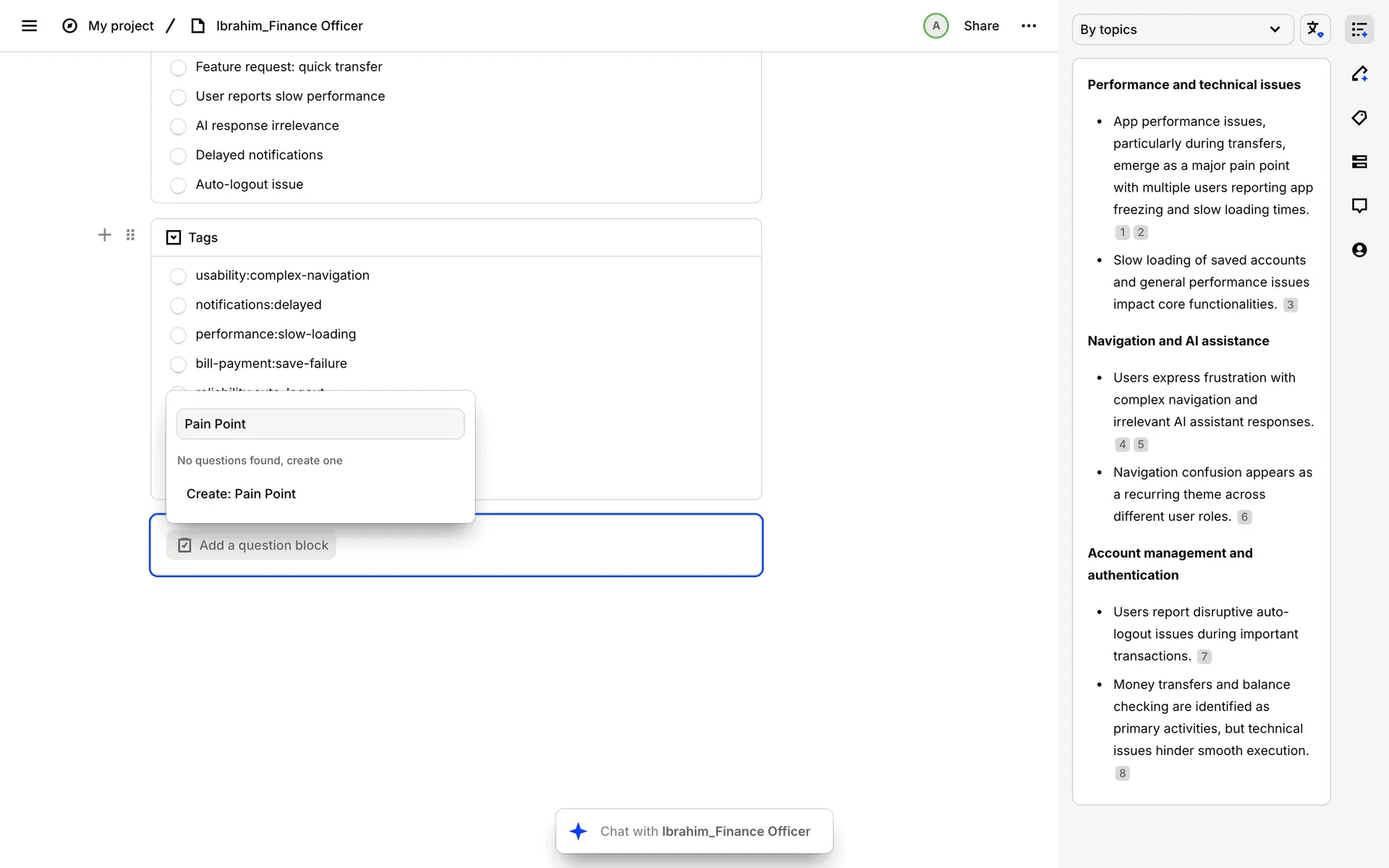Go to 'My project' breadcrumb
1389x868 pixels.
click(121, 26)
